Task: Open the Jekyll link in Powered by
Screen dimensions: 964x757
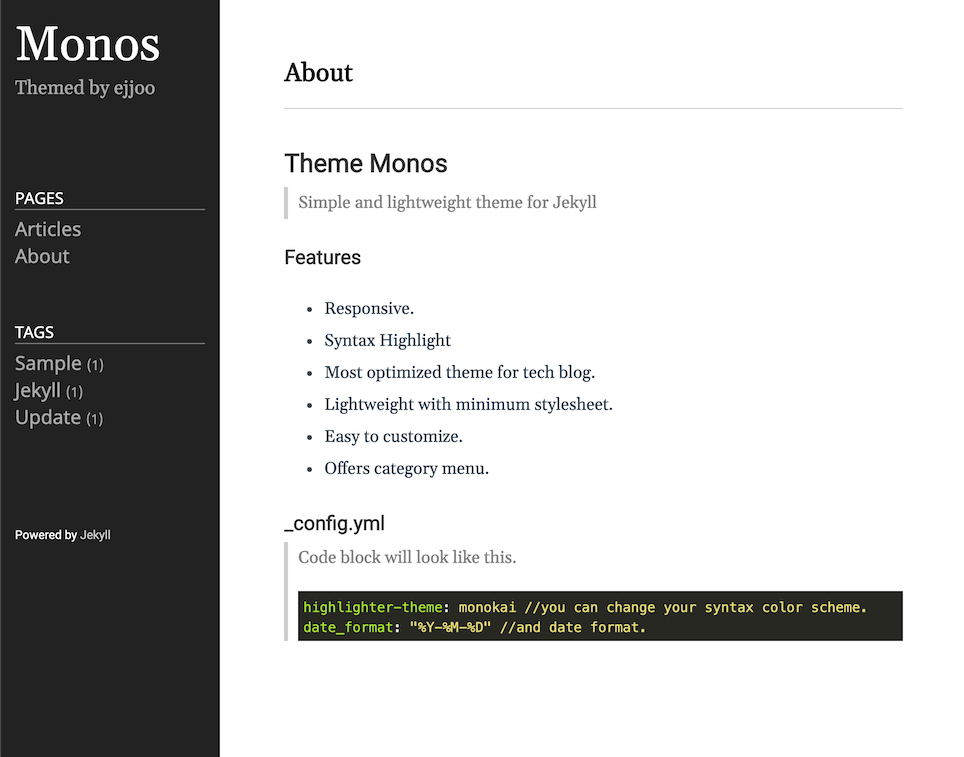Action: coord(95,534)
